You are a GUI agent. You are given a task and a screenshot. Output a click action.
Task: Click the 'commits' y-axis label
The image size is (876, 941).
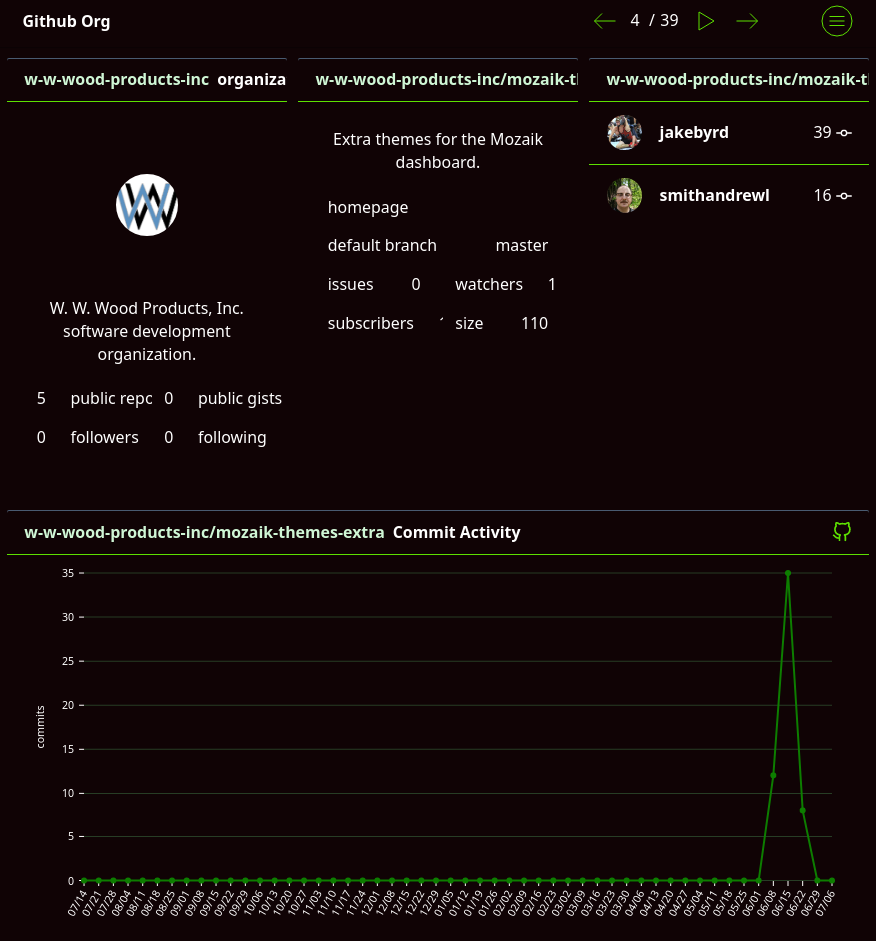[40, 727]
